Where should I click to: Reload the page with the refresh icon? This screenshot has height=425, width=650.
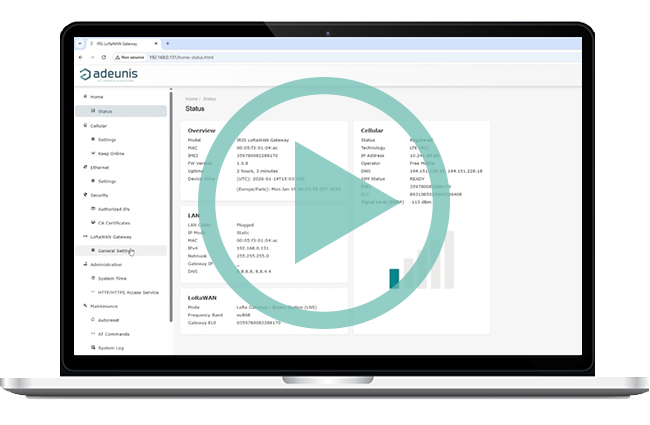coord(104,57)
